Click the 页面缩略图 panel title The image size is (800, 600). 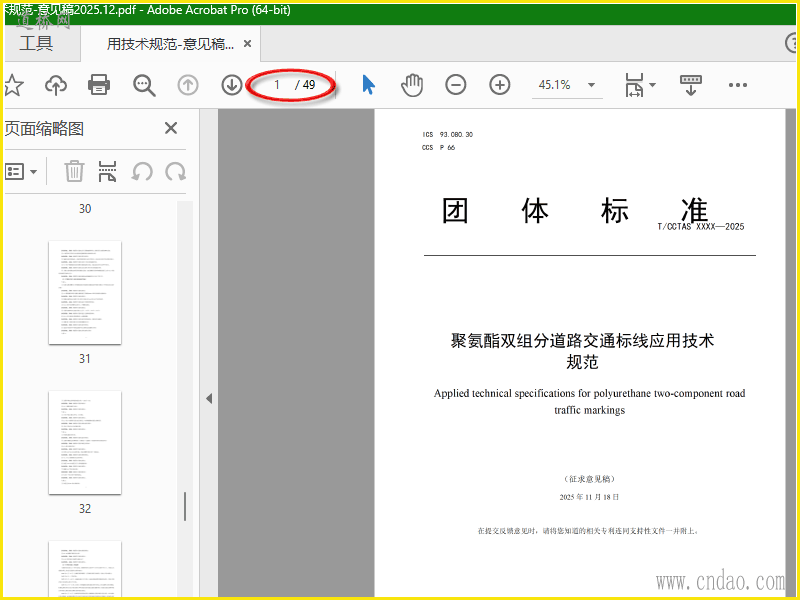44,129
